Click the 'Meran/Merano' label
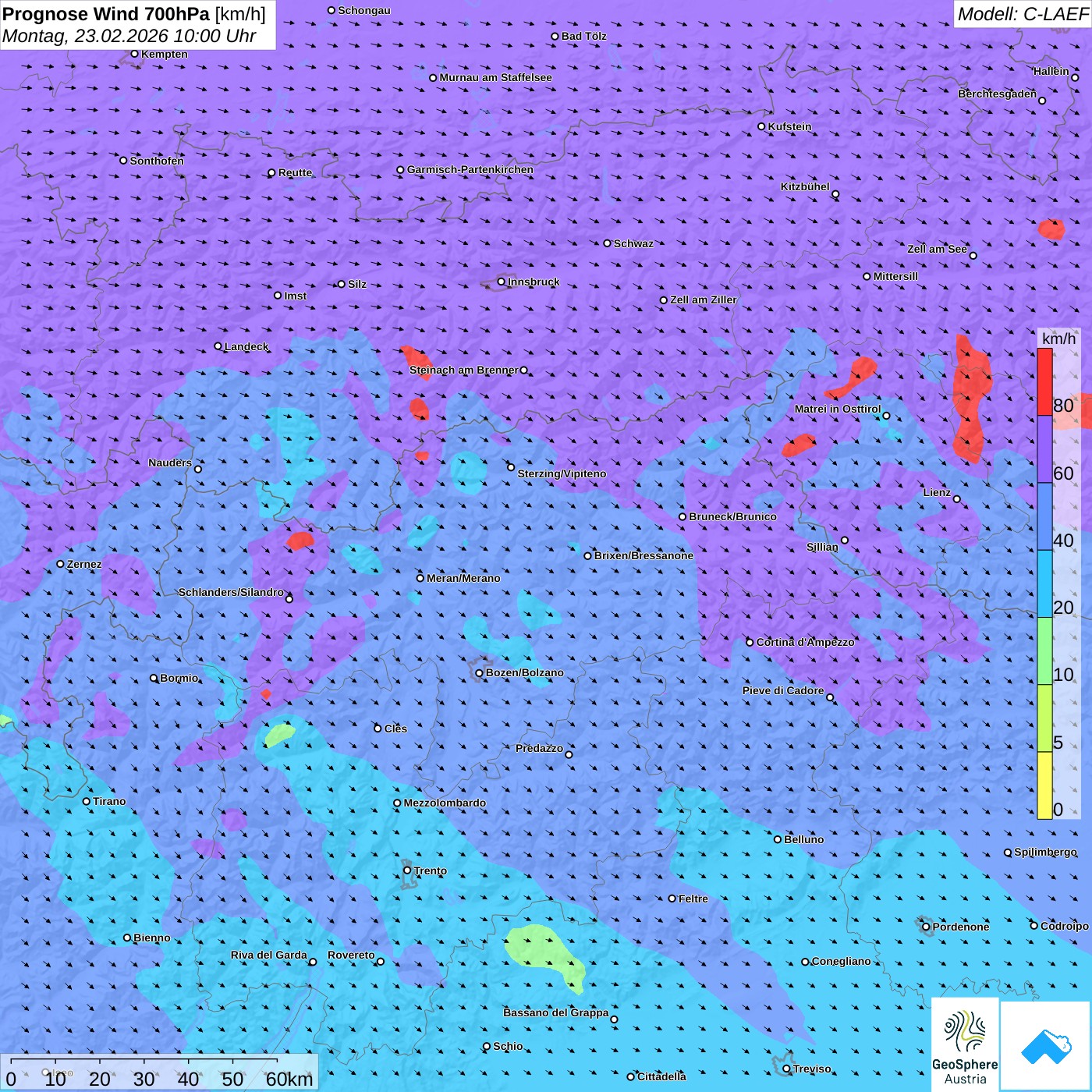The height and width of the screenshot is (1092, 1092). 463,578
